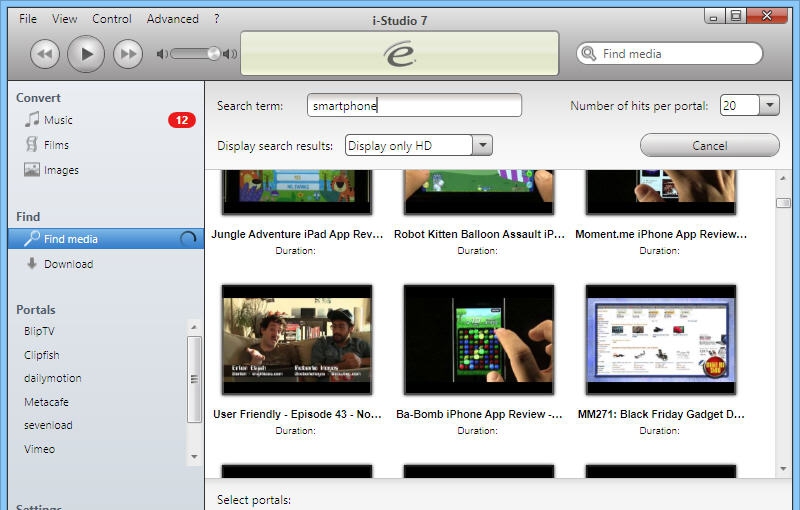Screen dimensions: 800x510
Task: Open the ? help menu
Action: coord(216,19)
